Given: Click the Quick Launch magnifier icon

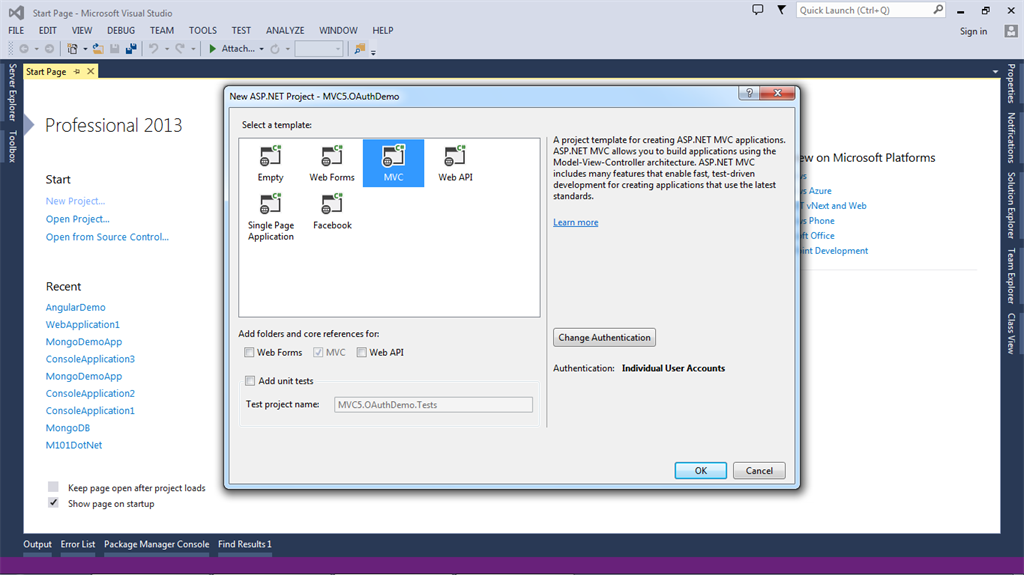Looking at the screenshot, I should 938,10.
